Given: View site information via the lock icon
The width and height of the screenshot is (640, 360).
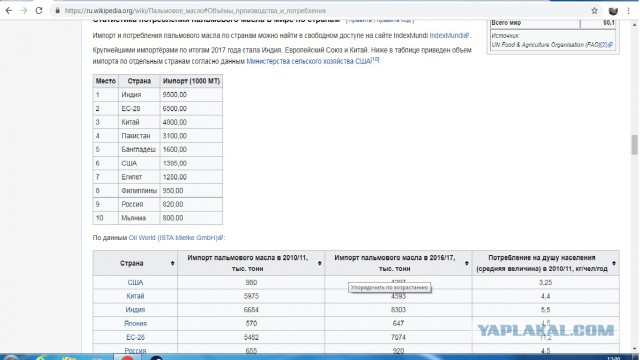Looking at the screenshot, I should (58, 11).
